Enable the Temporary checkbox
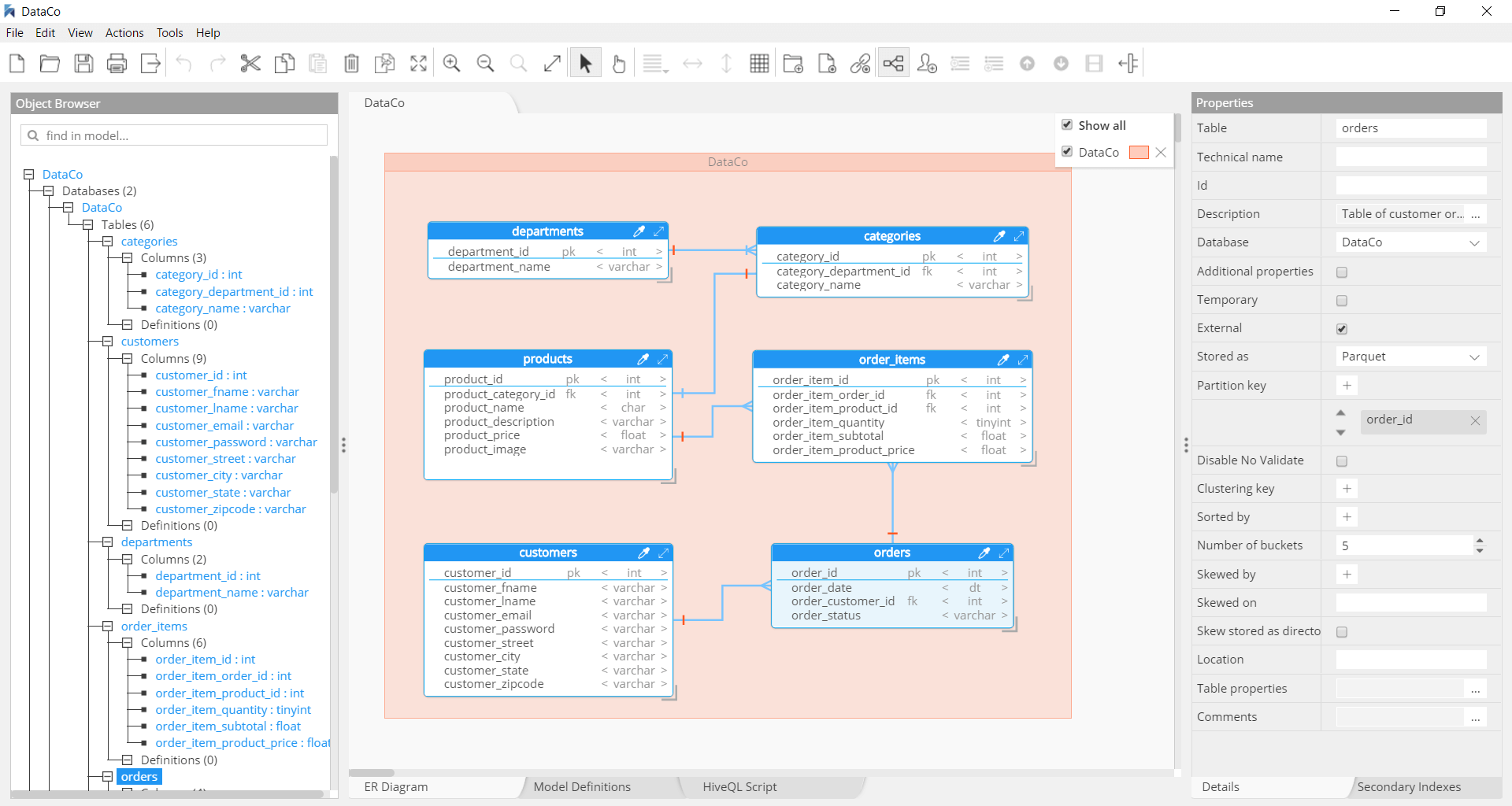 tap(1342, 301)
